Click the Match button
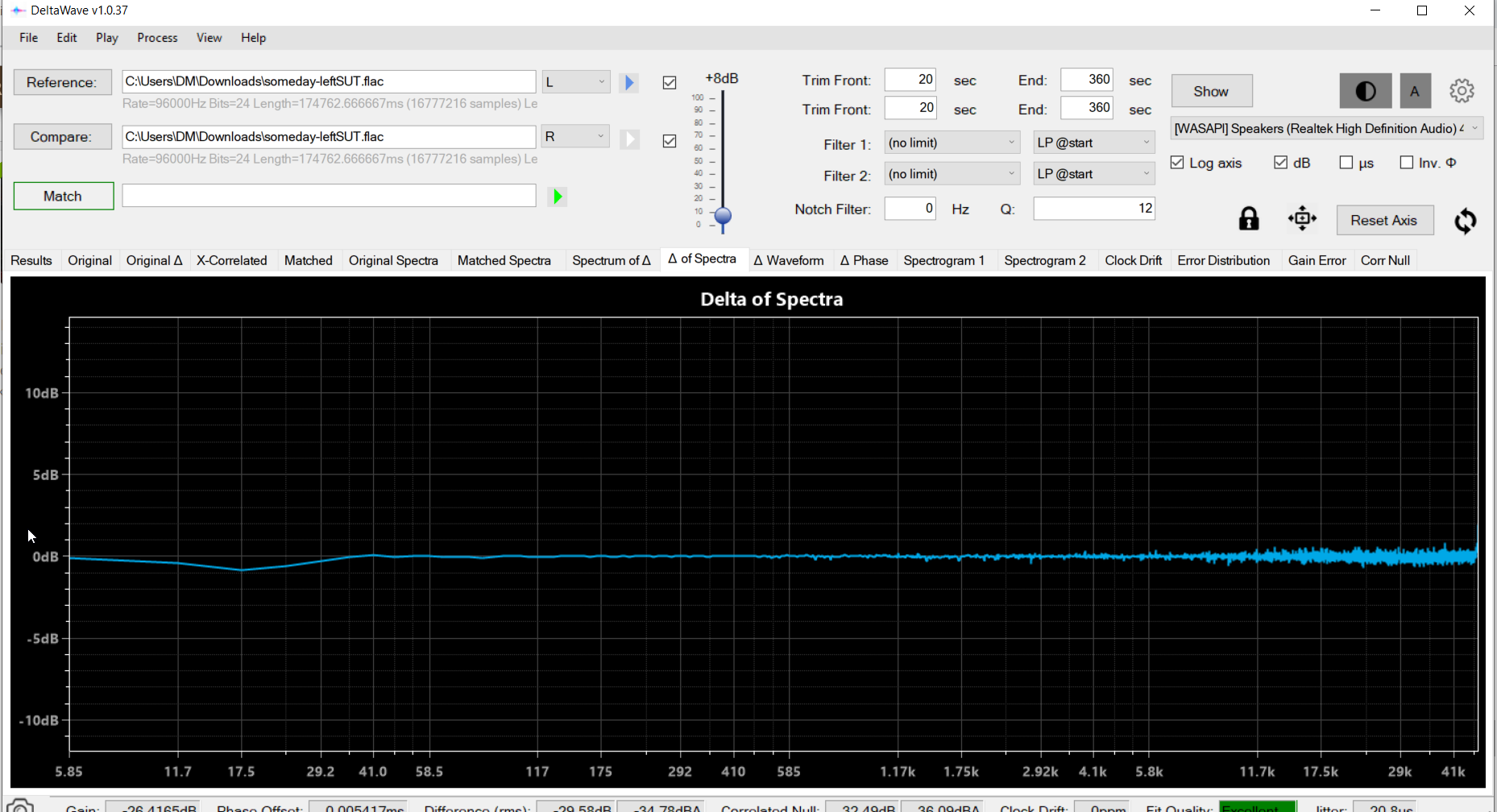Screen dimensions: 1497x812 pyautogui.click(x=63, y=196)
